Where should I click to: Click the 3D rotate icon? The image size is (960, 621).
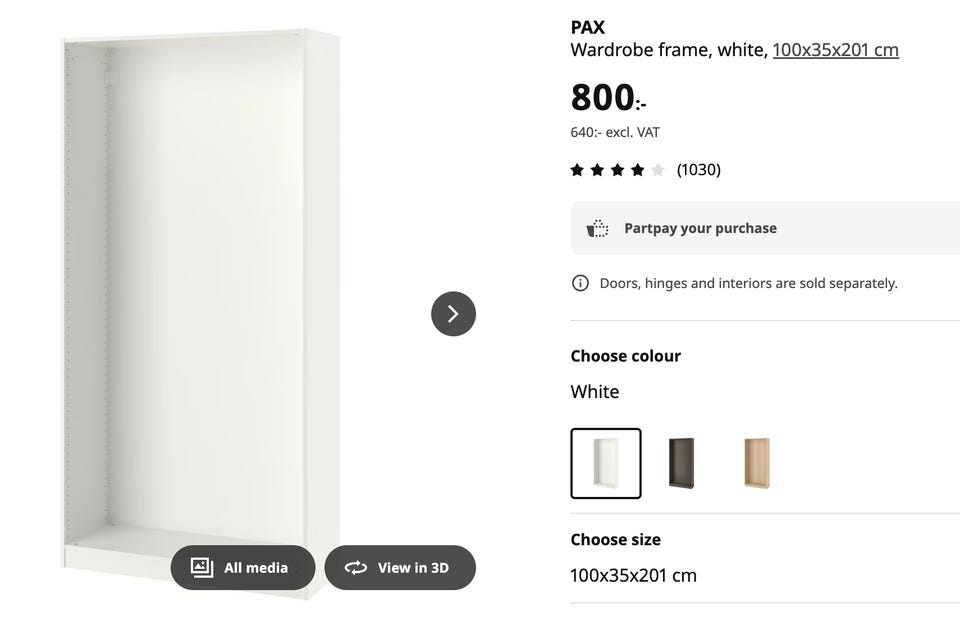pos(356,568)
